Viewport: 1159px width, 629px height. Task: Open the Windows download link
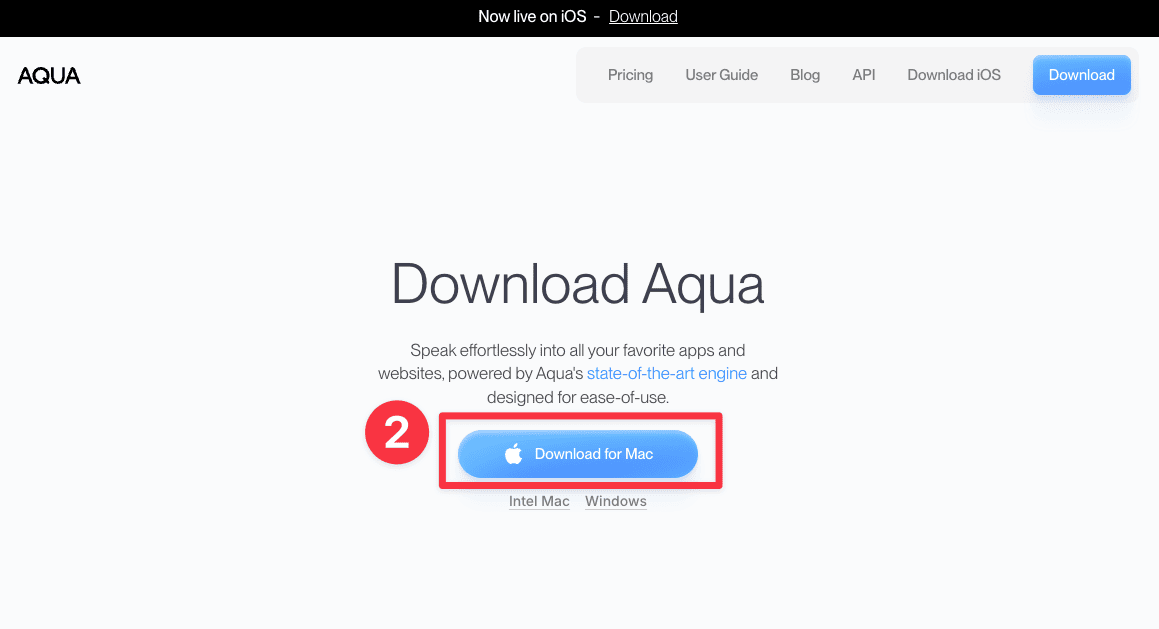[x=616, y=501]
